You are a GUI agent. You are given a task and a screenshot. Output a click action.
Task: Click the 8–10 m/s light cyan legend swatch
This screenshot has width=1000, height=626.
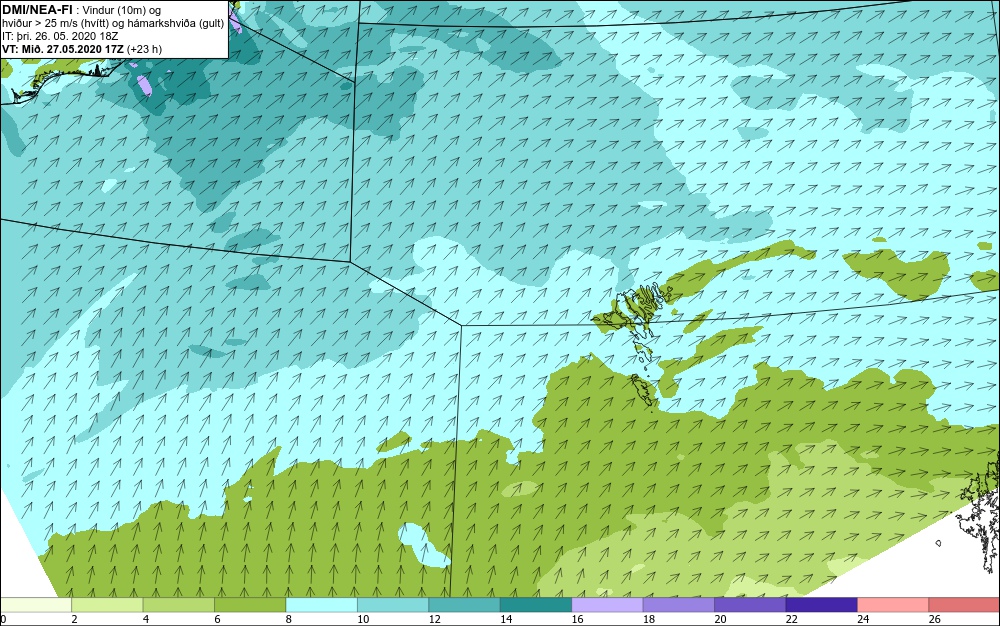pyautogui.click(x=321, y=605)
